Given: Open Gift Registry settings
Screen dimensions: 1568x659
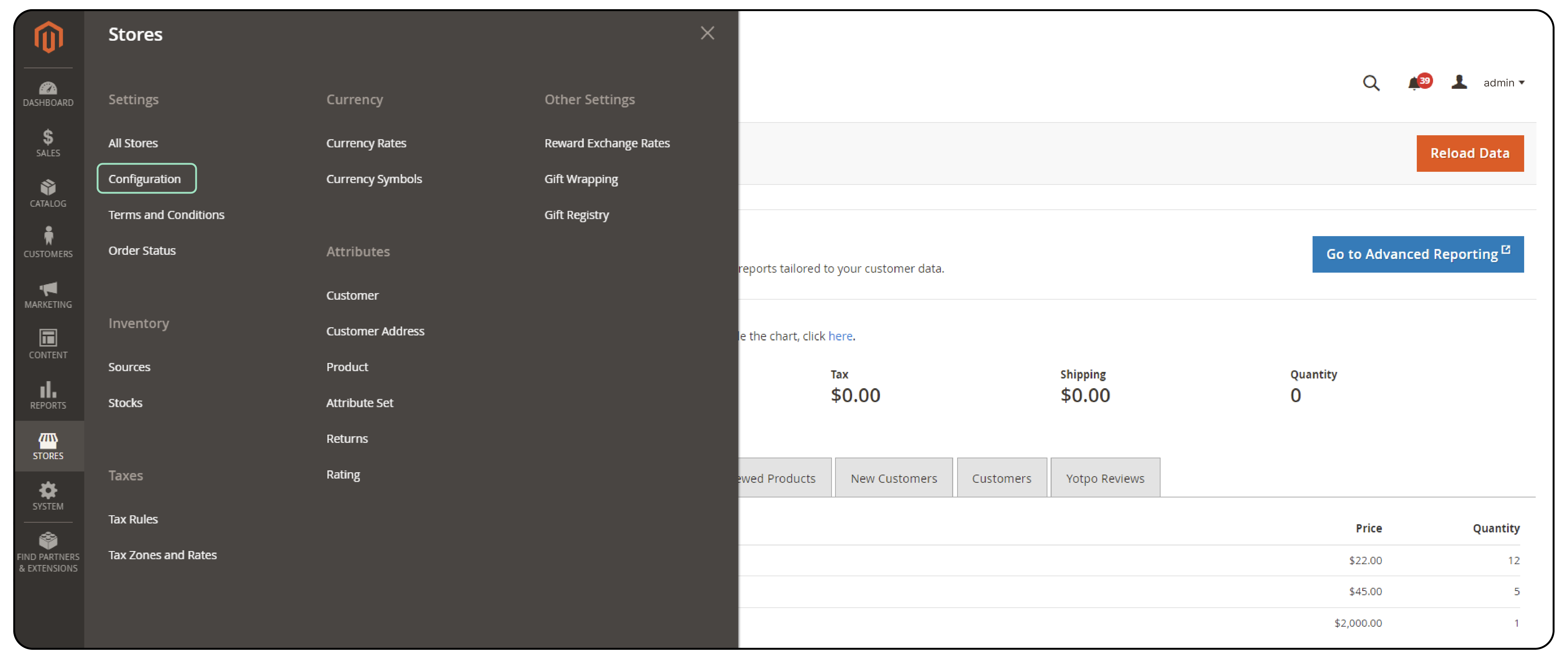Looking at the screenshot, I should coord(576,215).
